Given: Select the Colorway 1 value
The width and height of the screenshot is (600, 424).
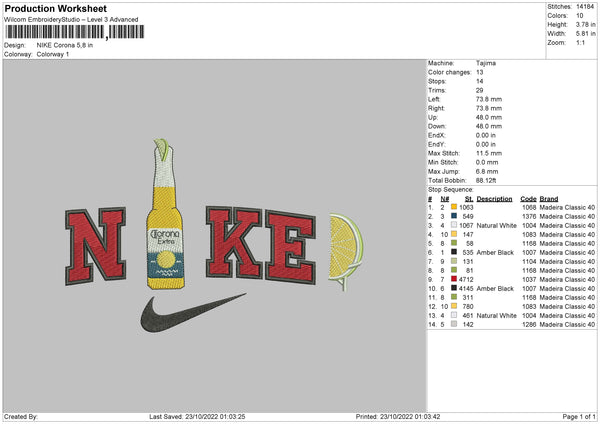Looking at the screenshot, I should click(53, 54).
